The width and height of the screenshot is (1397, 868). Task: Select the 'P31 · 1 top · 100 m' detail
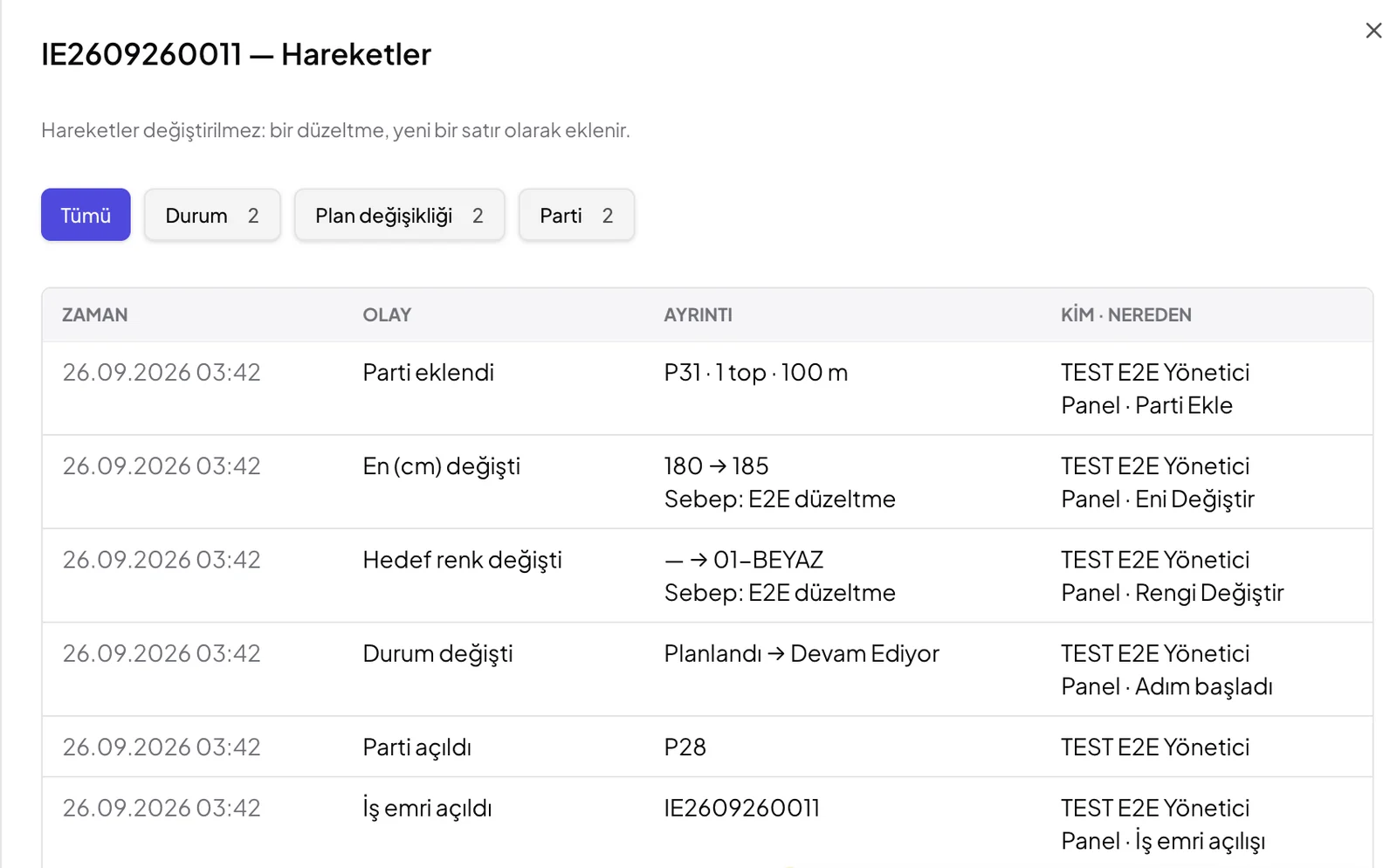pyautogui.click(x=755, y=373)
